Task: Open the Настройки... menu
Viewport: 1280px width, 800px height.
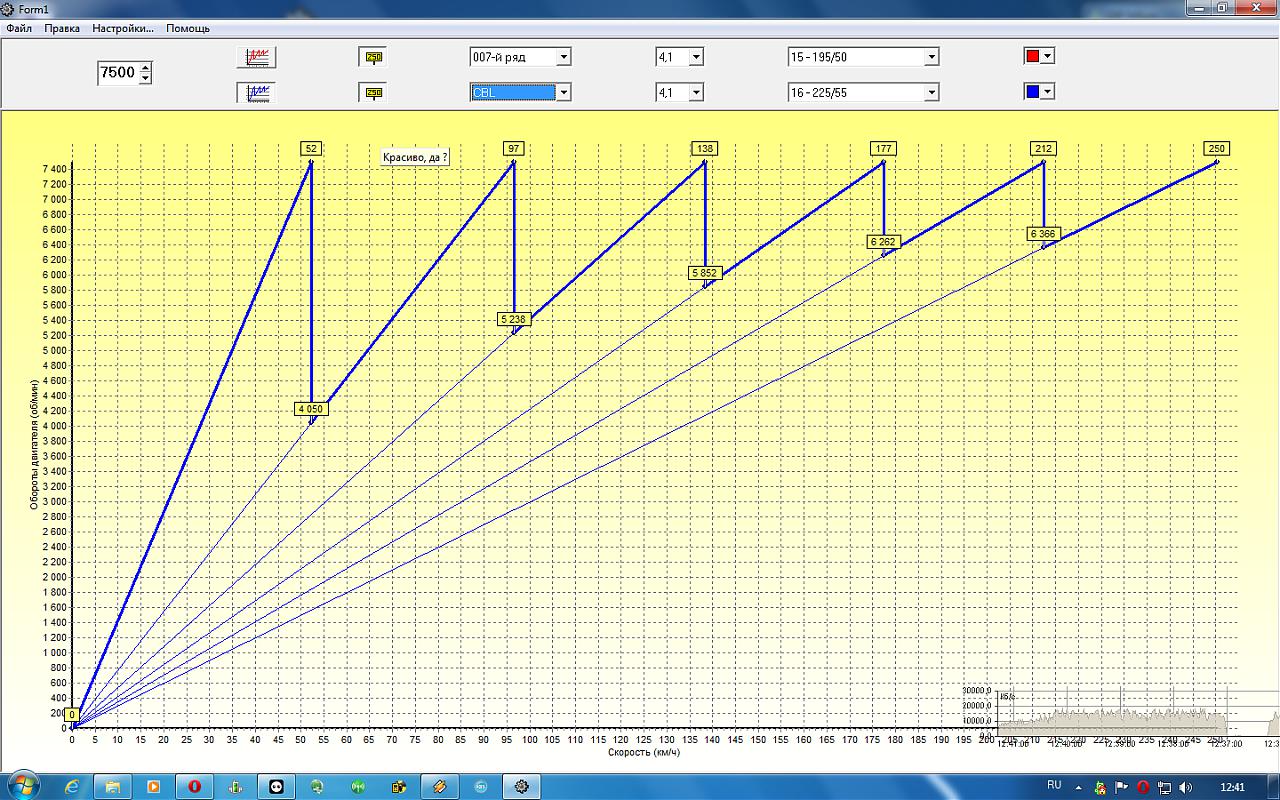Action: click(x=123, y=29)
